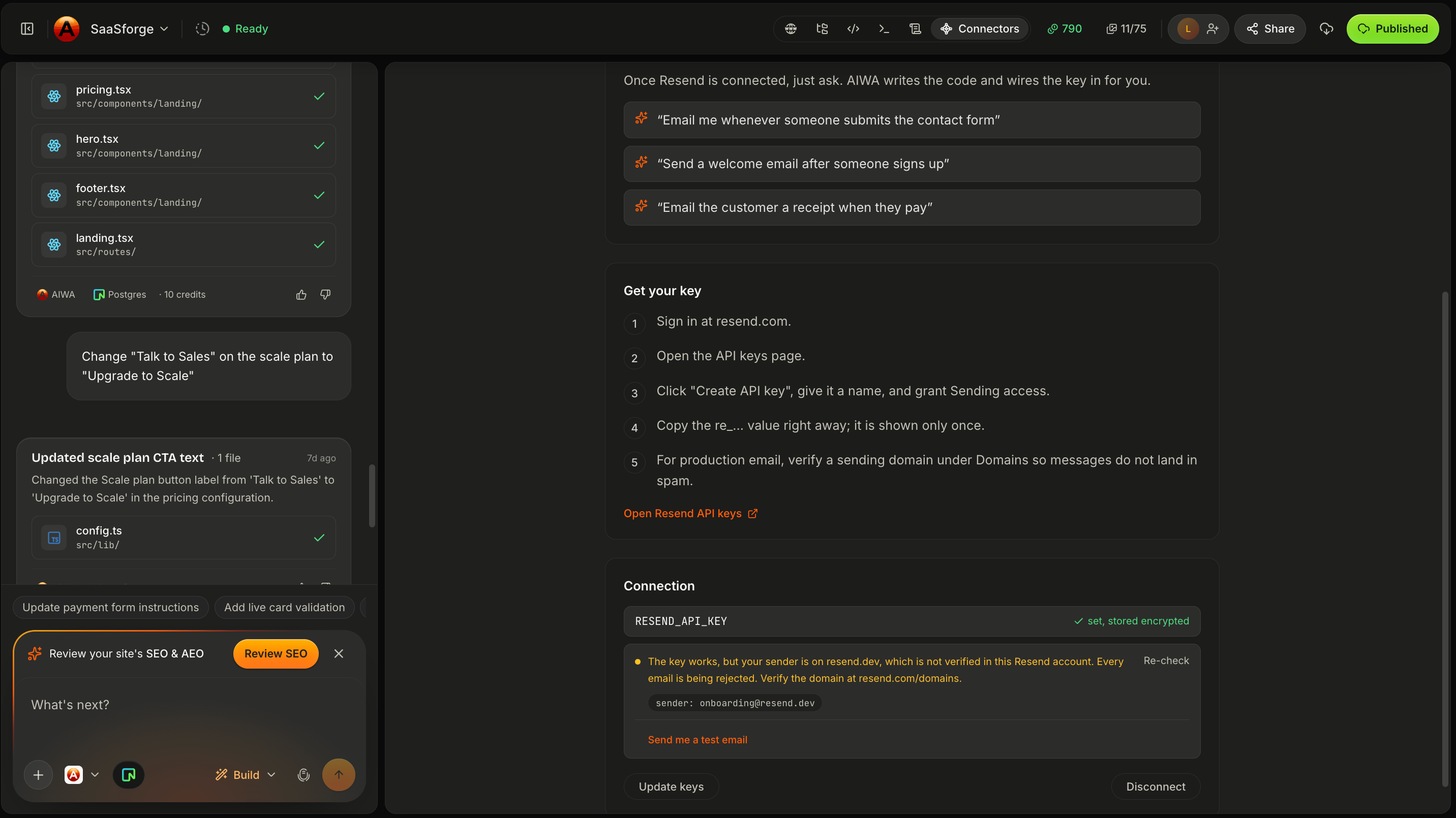The height and width of the screenshot is (818, 1456).
Task: Use prompt 'Email the customer a receipt'
Action: [x=912, y=207]
